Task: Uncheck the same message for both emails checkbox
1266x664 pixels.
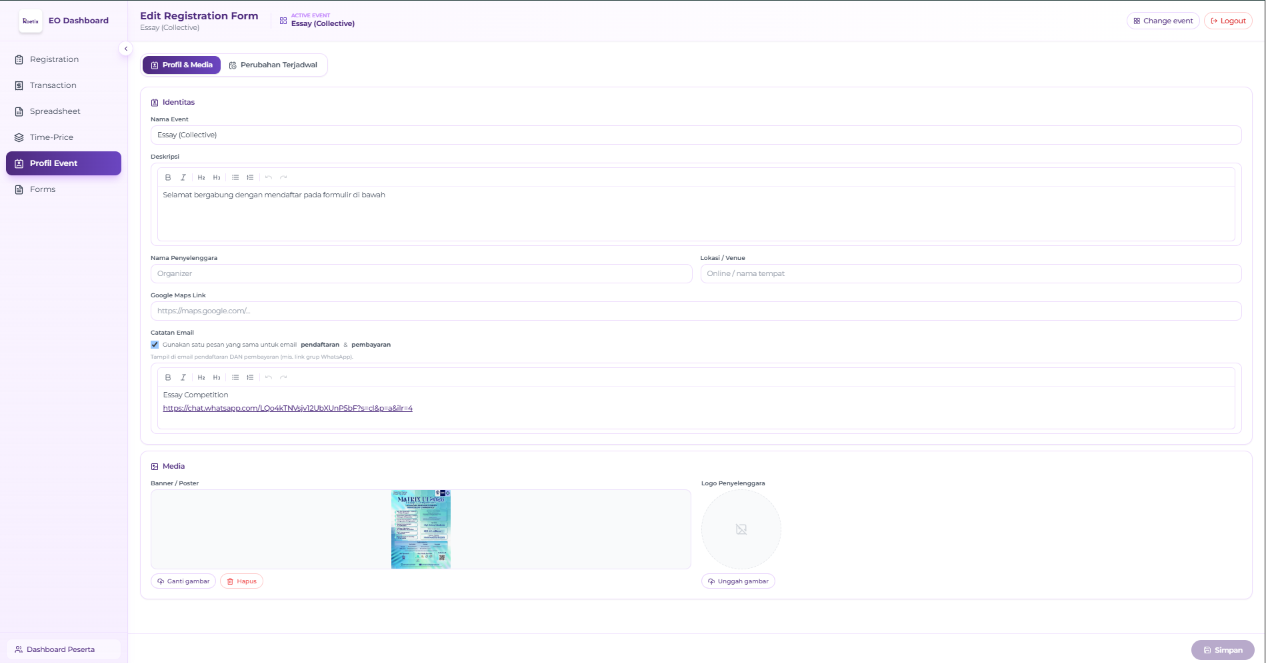Action: 155,344
